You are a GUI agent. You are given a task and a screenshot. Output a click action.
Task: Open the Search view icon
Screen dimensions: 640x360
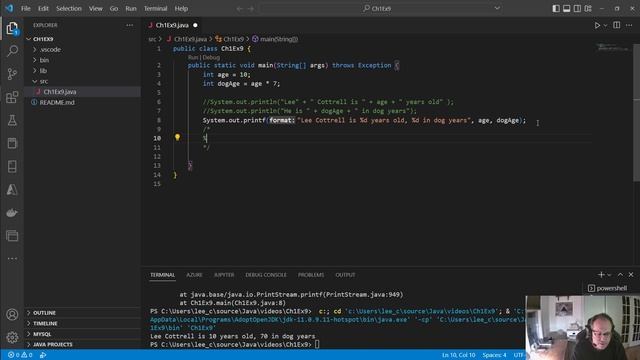(12, 51)
